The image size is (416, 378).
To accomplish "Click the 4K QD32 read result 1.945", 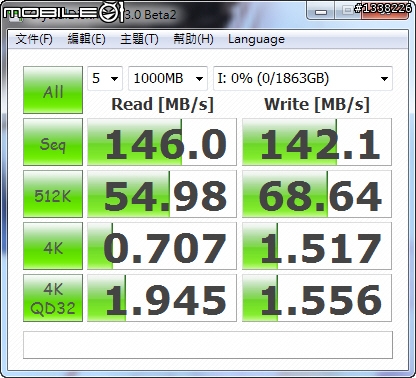I will (162, 298).
